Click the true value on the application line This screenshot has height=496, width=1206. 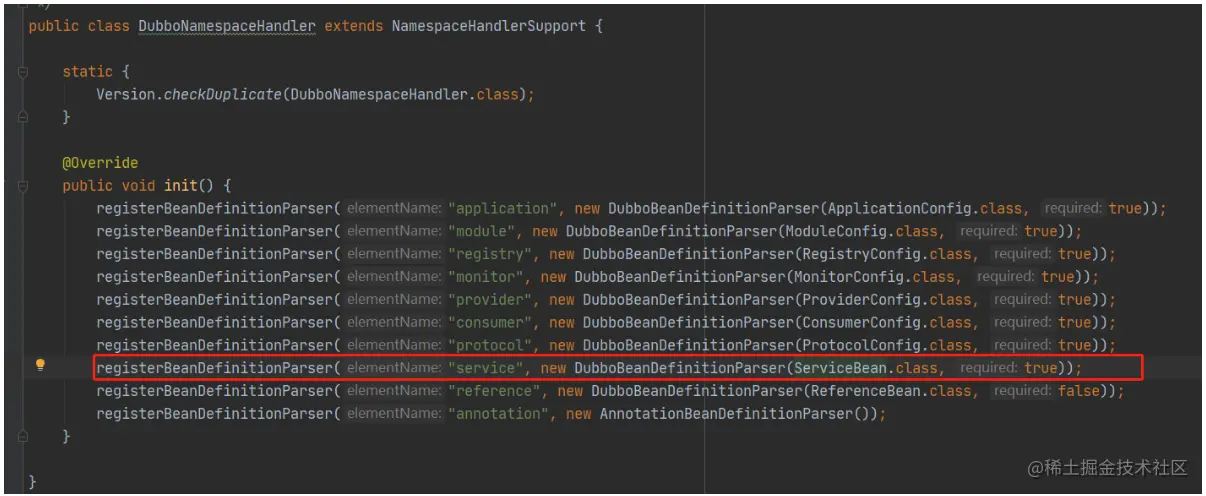1125,208
